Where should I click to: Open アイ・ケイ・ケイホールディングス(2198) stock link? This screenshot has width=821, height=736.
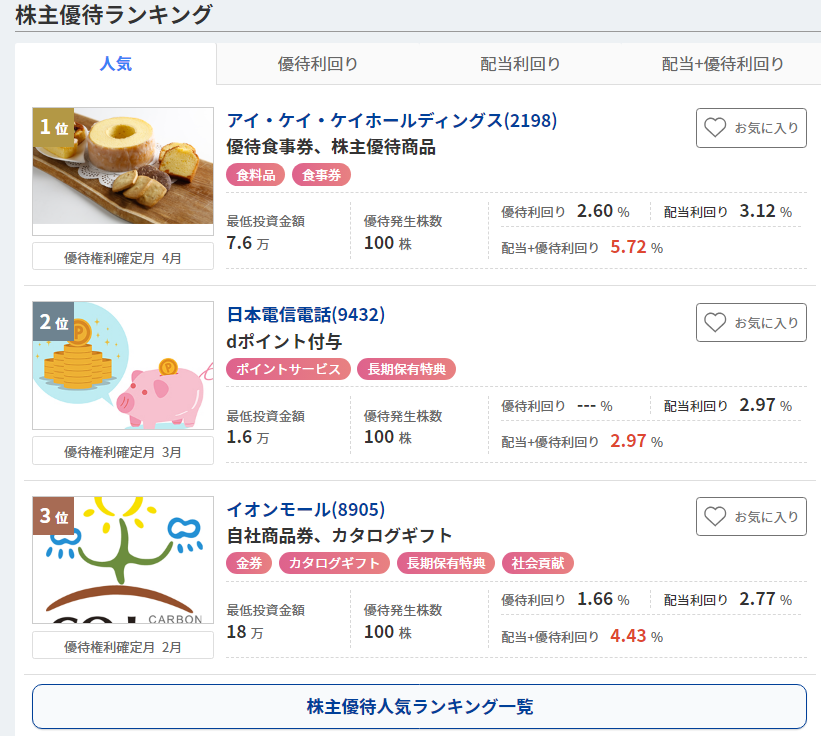click(392, 120)
